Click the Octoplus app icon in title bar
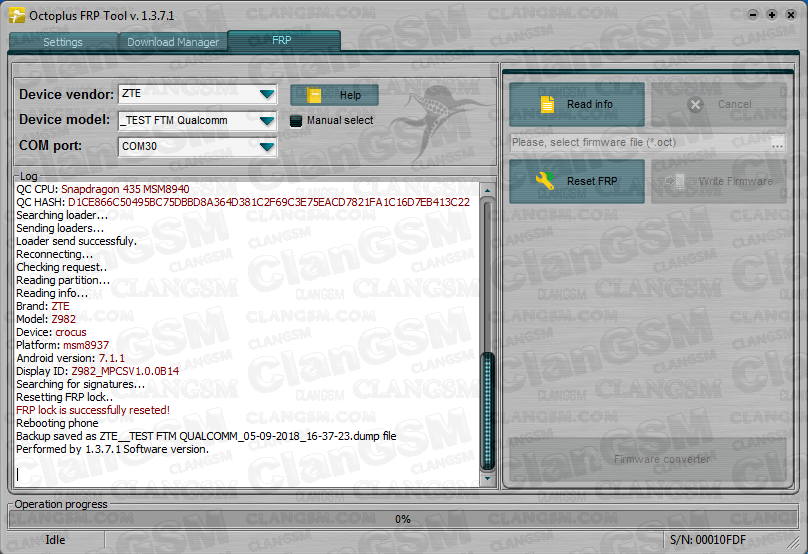The height and width of the screenshot is (554, 808). pyautogui.click(x=16, y=14)
